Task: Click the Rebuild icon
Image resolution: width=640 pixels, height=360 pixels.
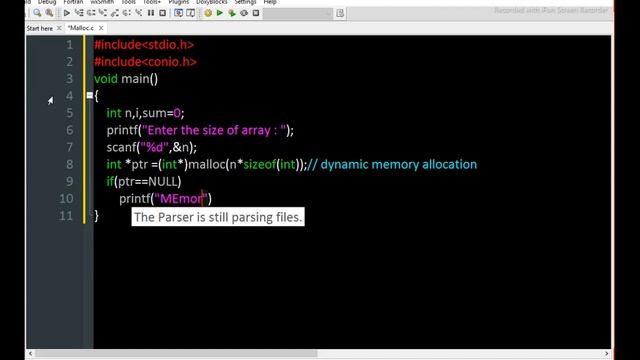Action: pos(244,13)
